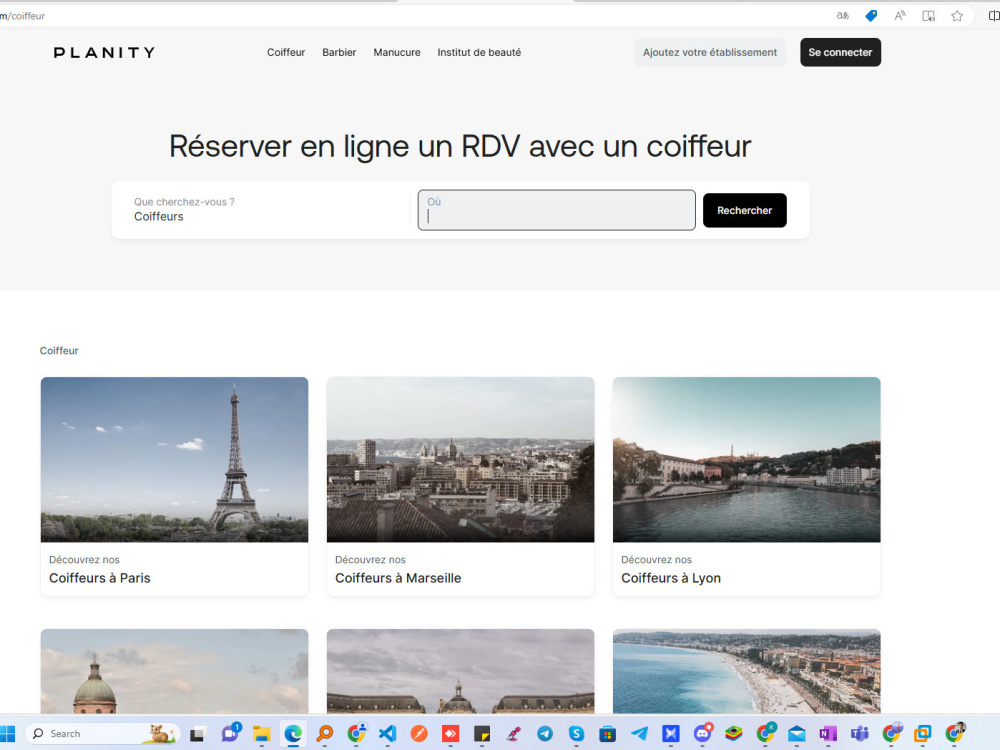Open the Telegram paper plane icon in taskbar
The image size is (1000, 750).
[639, 734]
